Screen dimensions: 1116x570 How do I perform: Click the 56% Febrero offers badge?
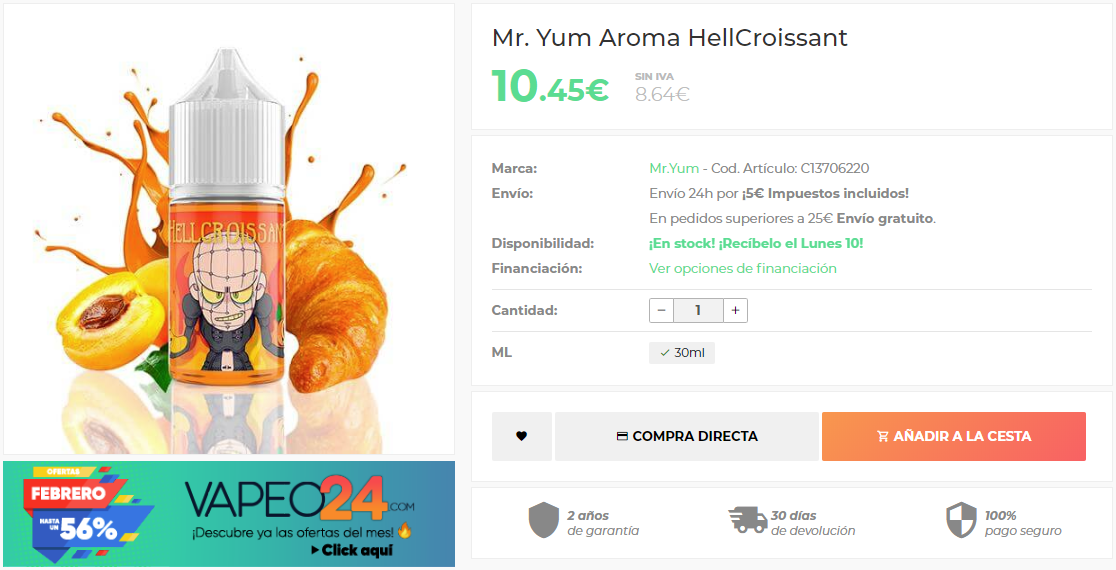coord(78,512)
